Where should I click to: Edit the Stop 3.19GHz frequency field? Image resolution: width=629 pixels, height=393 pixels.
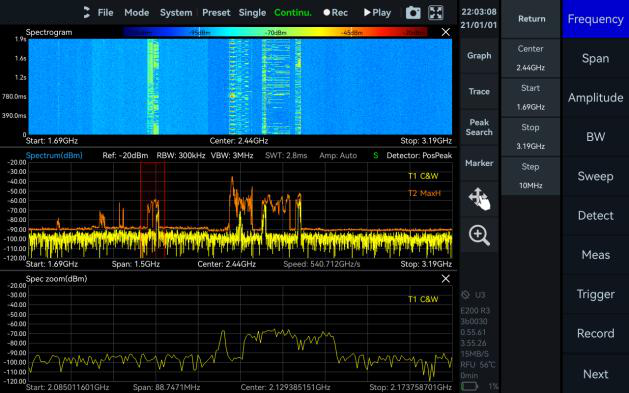(530, 137)
